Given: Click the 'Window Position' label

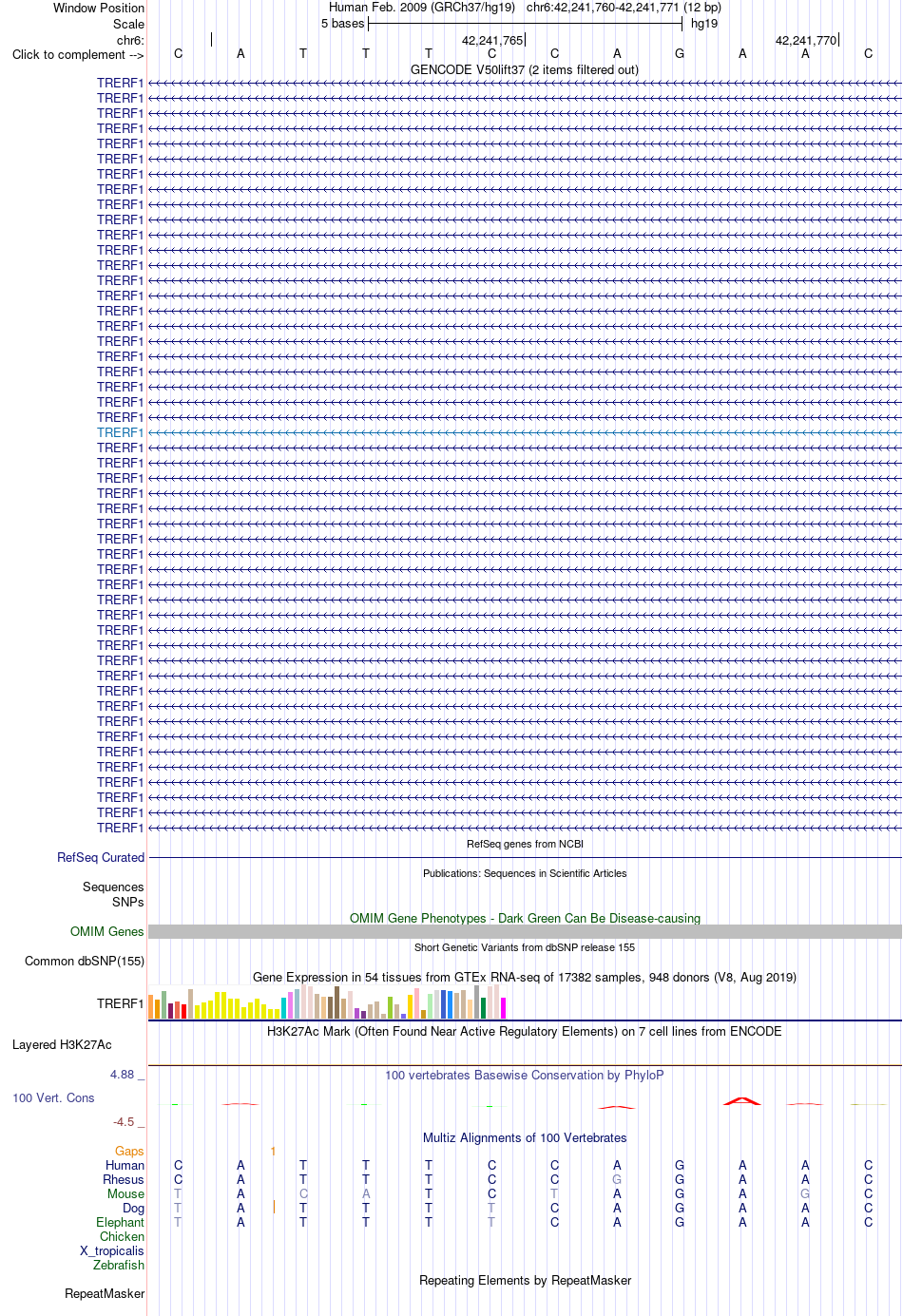Looking at the screenshot, I should click(x=99, y=8).
